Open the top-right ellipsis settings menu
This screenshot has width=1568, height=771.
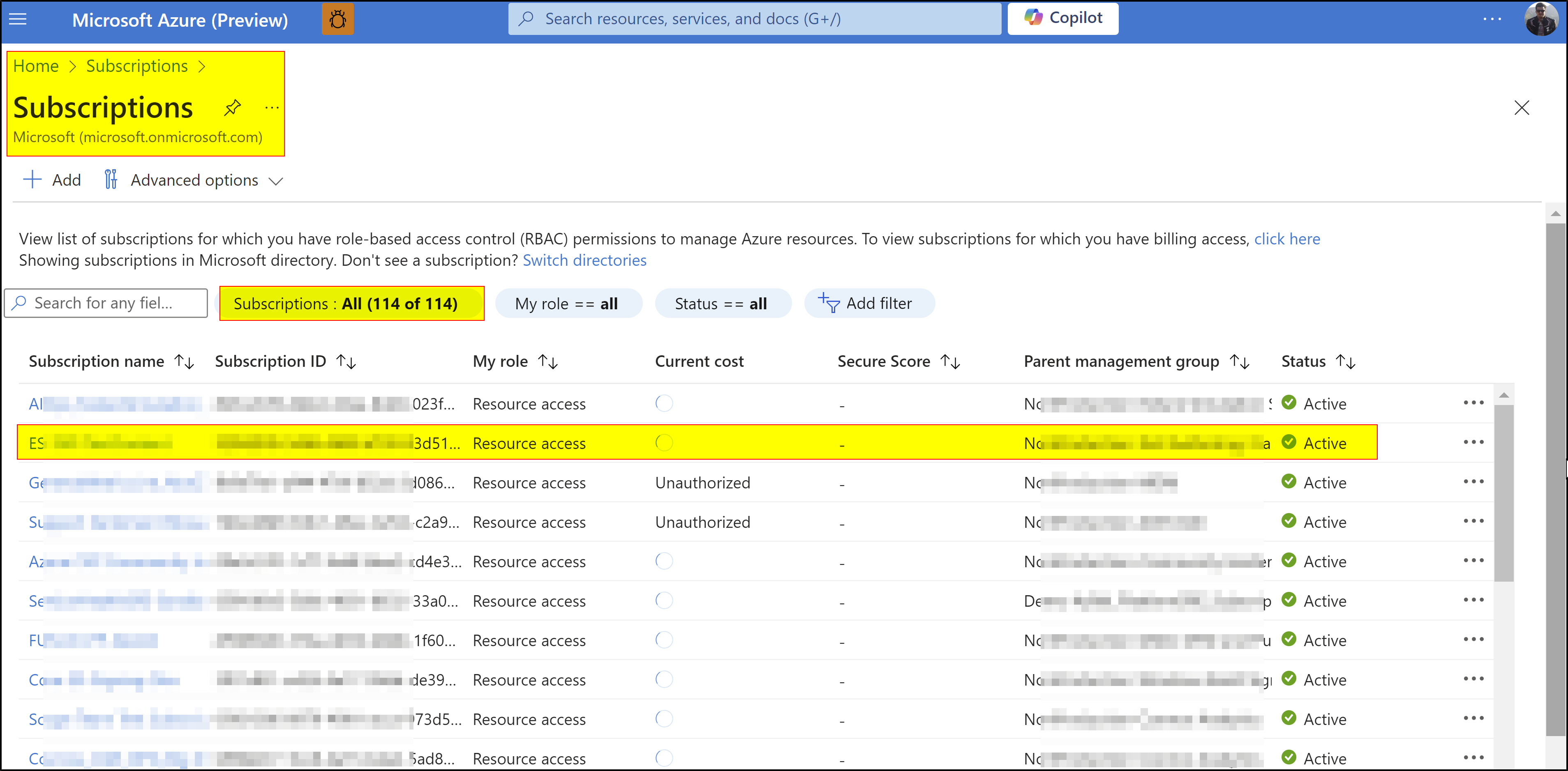pos(1492,19)
